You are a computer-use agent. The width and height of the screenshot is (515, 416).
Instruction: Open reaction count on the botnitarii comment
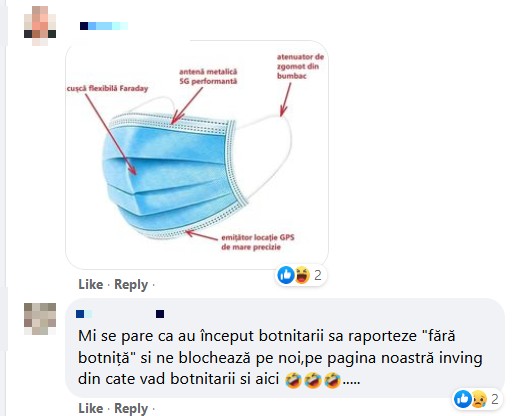495,399
